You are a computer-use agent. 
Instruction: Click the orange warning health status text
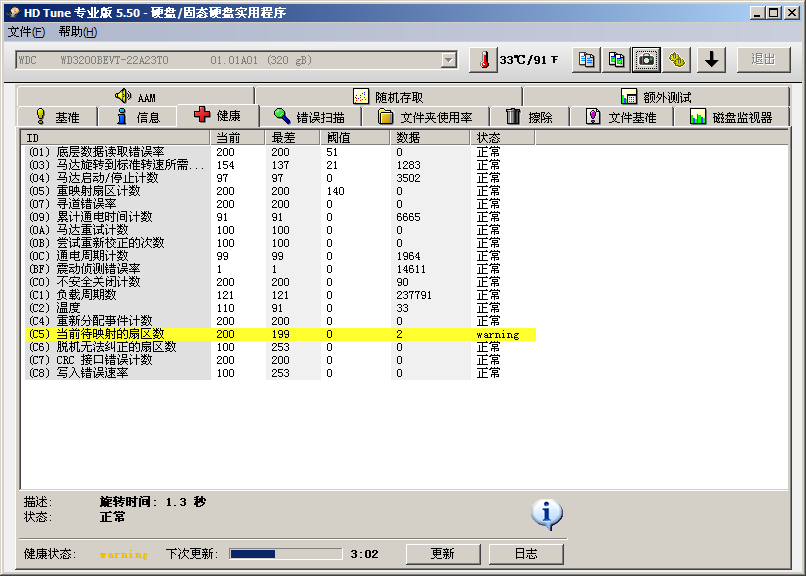click(123, 554)
